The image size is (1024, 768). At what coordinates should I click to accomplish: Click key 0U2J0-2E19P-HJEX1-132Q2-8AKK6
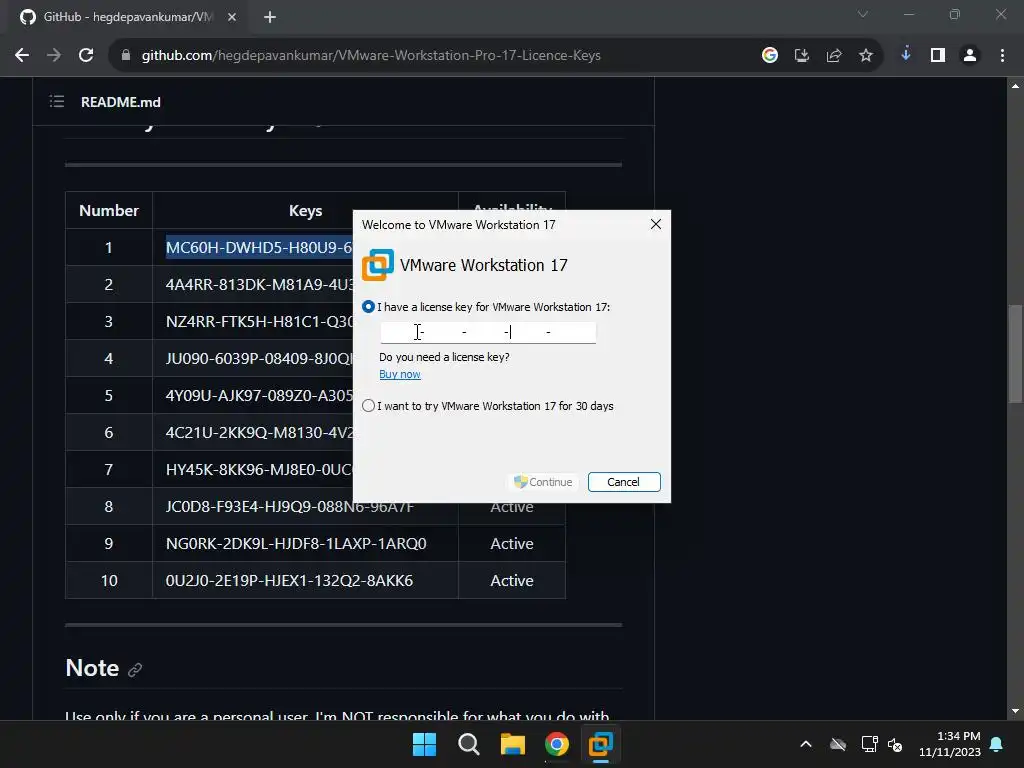click(x=289, y=581)
